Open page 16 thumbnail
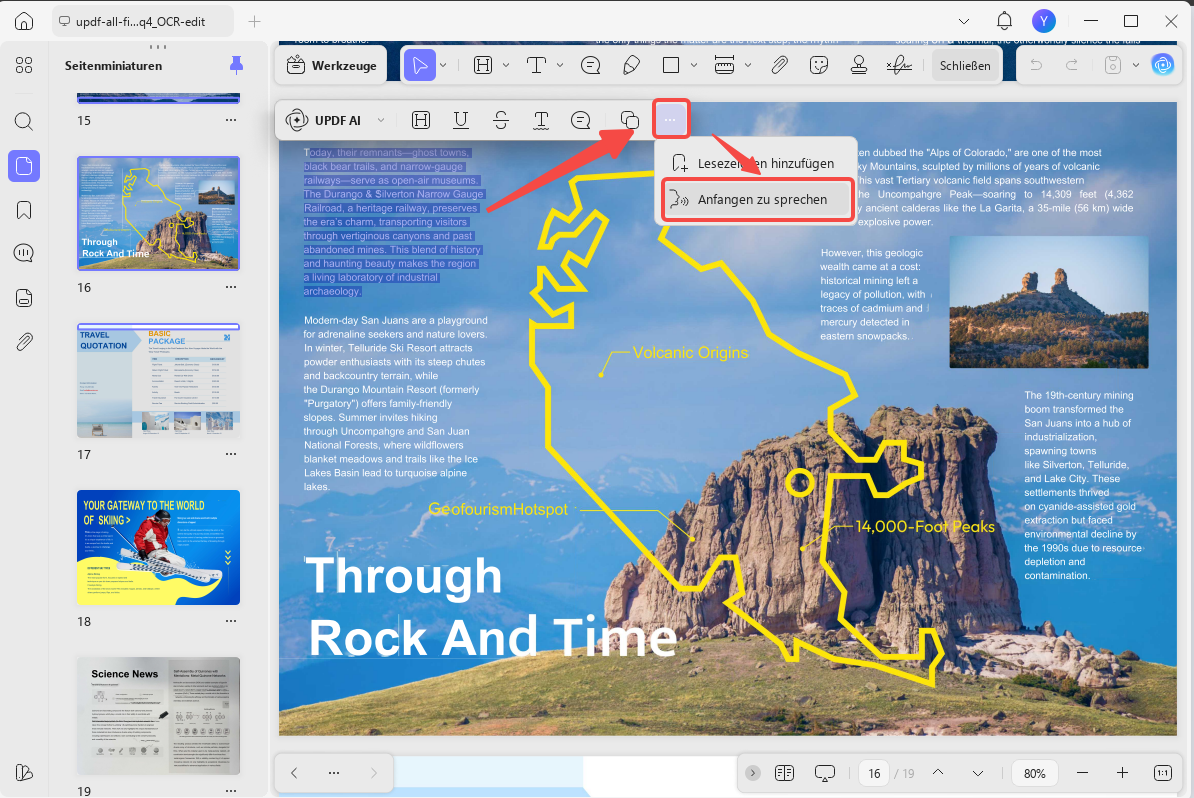 [x=158, y=213]
